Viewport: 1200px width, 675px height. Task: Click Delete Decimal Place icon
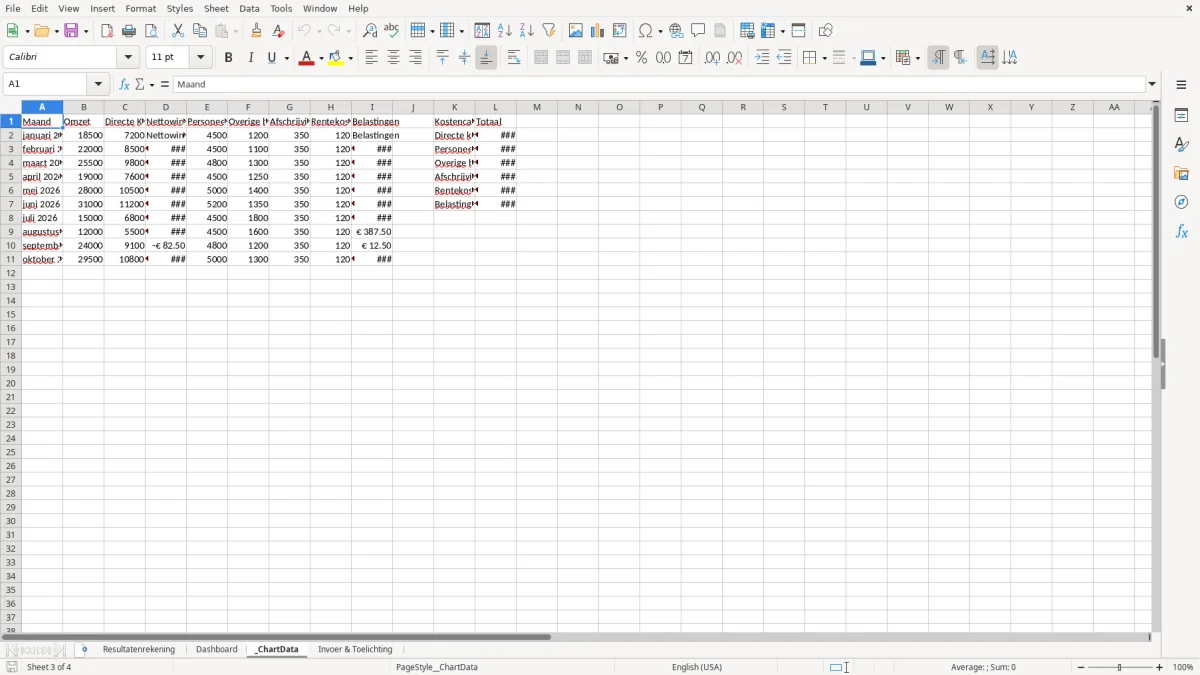735,58
